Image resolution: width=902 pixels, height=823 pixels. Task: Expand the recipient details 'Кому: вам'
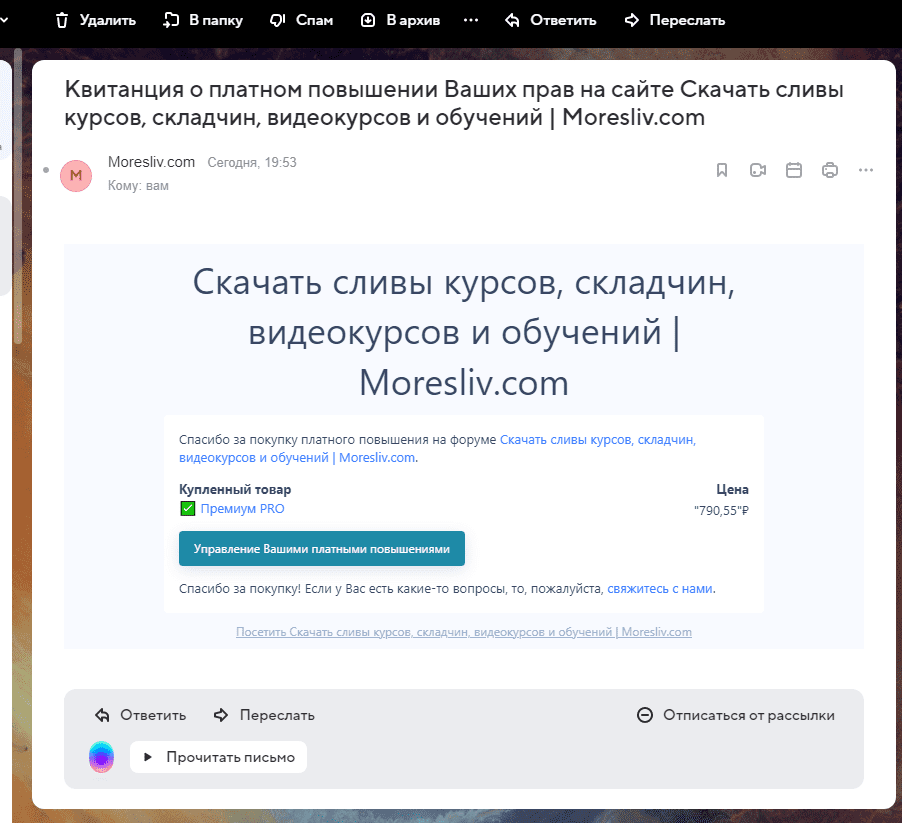pos(138,186)
